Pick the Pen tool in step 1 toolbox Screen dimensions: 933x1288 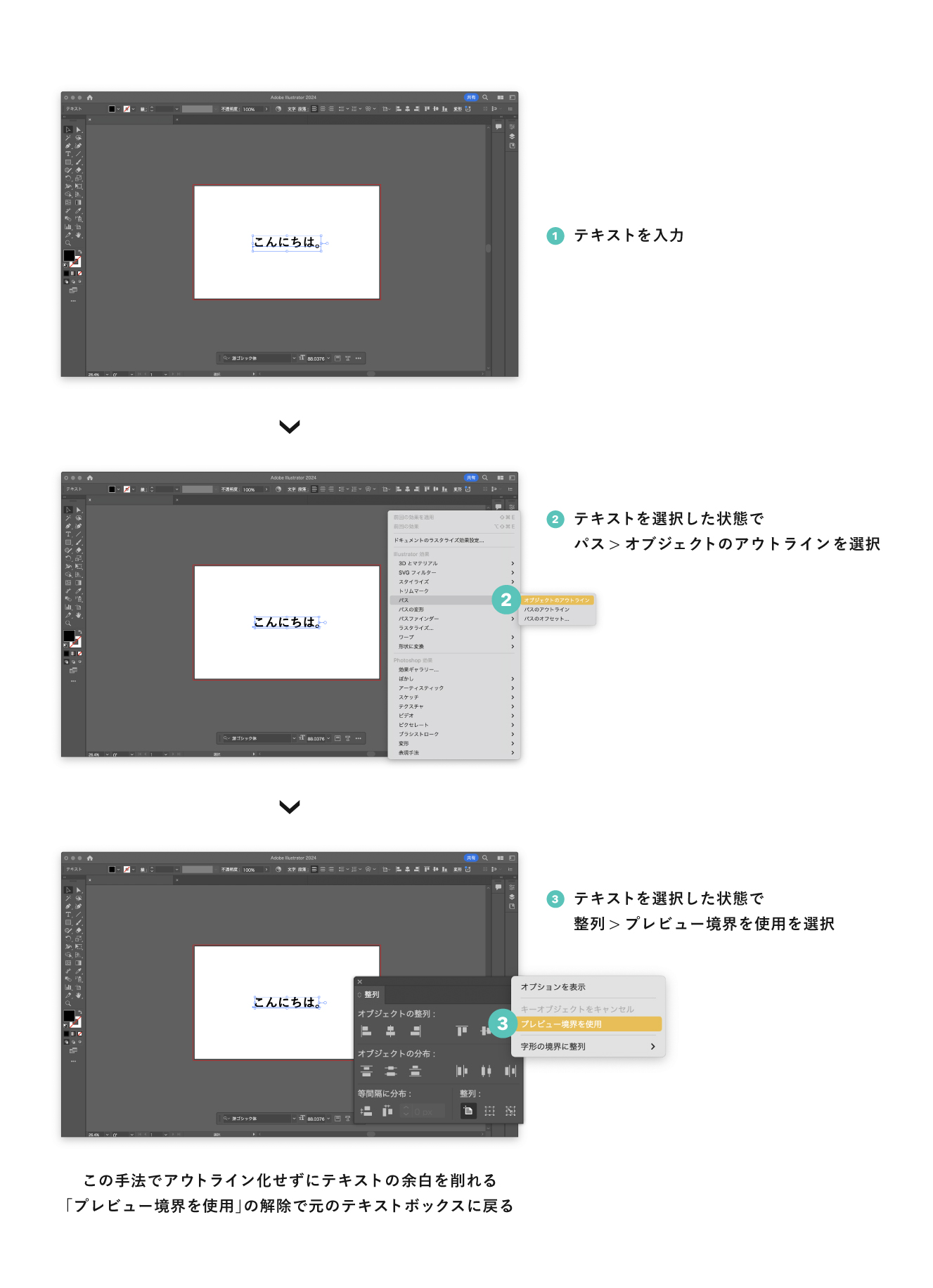click(x=68, y=146)
